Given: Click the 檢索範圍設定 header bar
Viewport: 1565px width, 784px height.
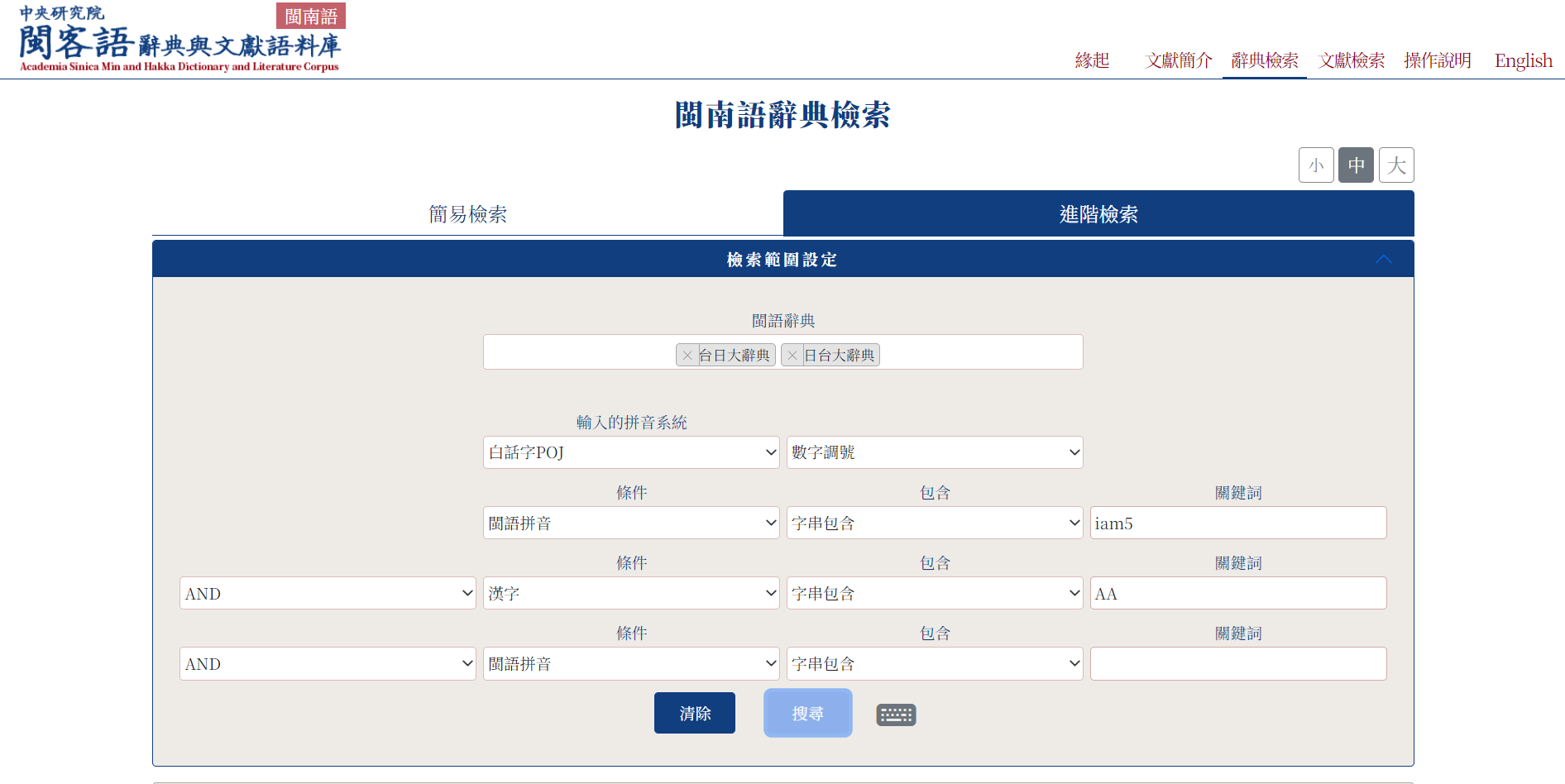Looking at the screenshot, I should click(782, 260).
